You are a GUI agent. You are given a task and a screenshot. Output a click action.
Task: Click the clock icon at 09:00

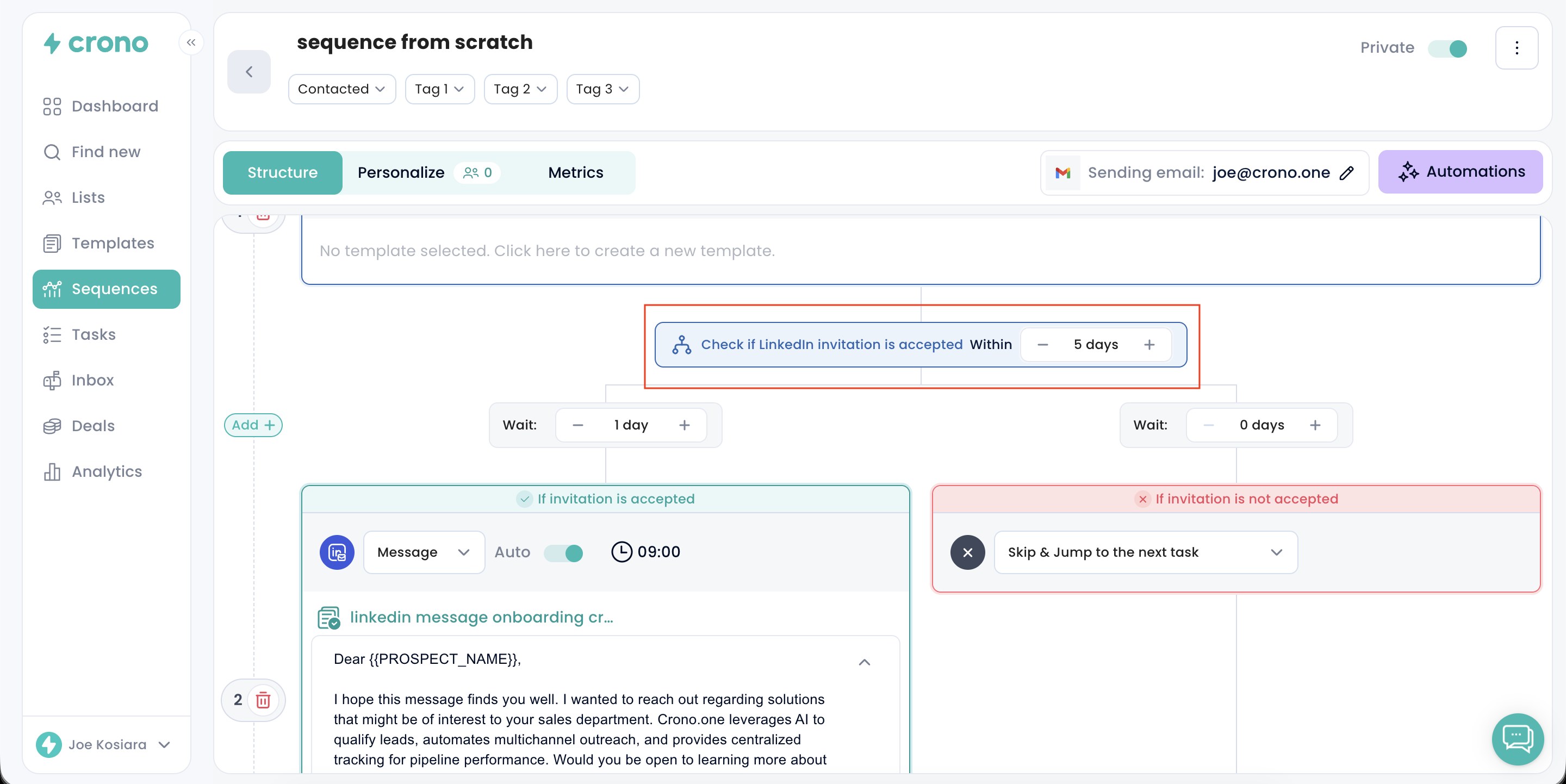pyautogui.click(x=622, y=552)
